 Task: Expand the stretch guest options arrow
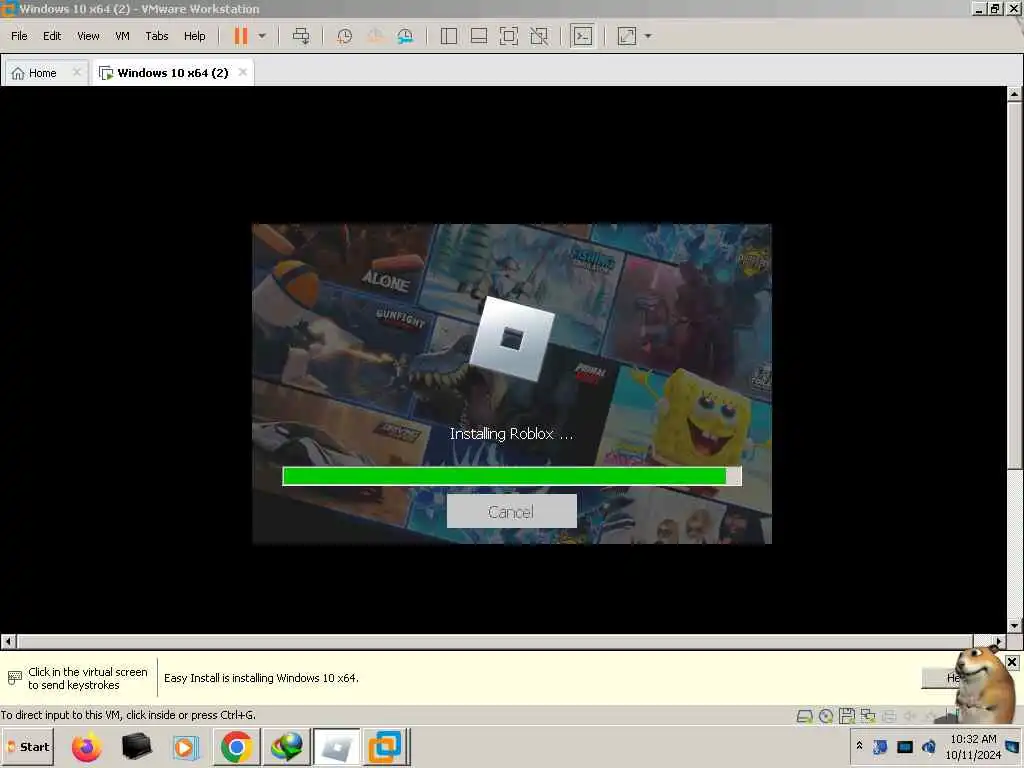[648, 36]
